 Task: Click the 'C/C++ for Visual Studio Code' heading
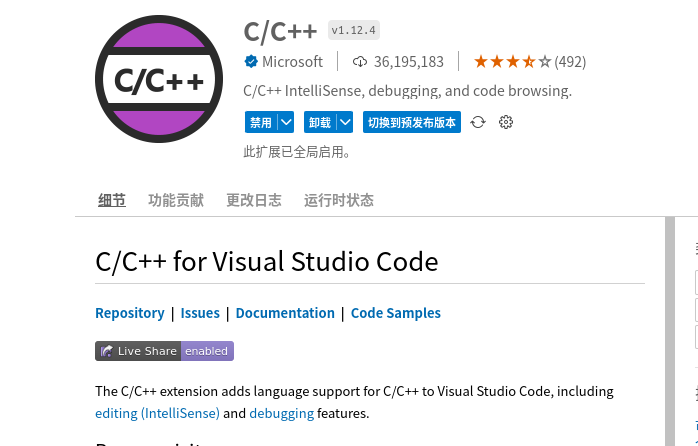pyautogui.click(x=267, y=261)
